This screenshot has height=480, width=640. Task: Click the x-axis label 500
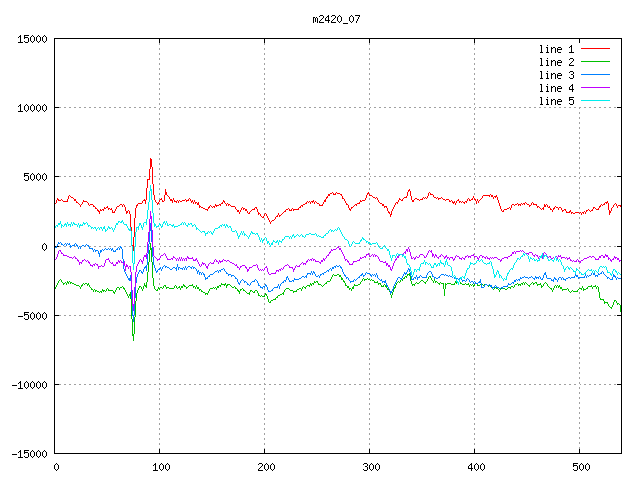581,467
